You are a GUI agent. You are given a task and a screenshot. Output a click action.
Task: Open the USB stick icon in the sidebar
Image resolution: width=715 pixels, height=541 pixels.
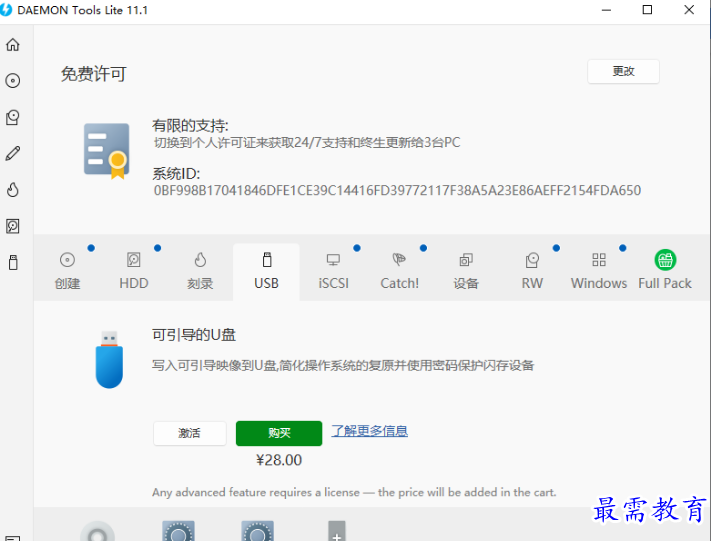(x=13, y=262)
